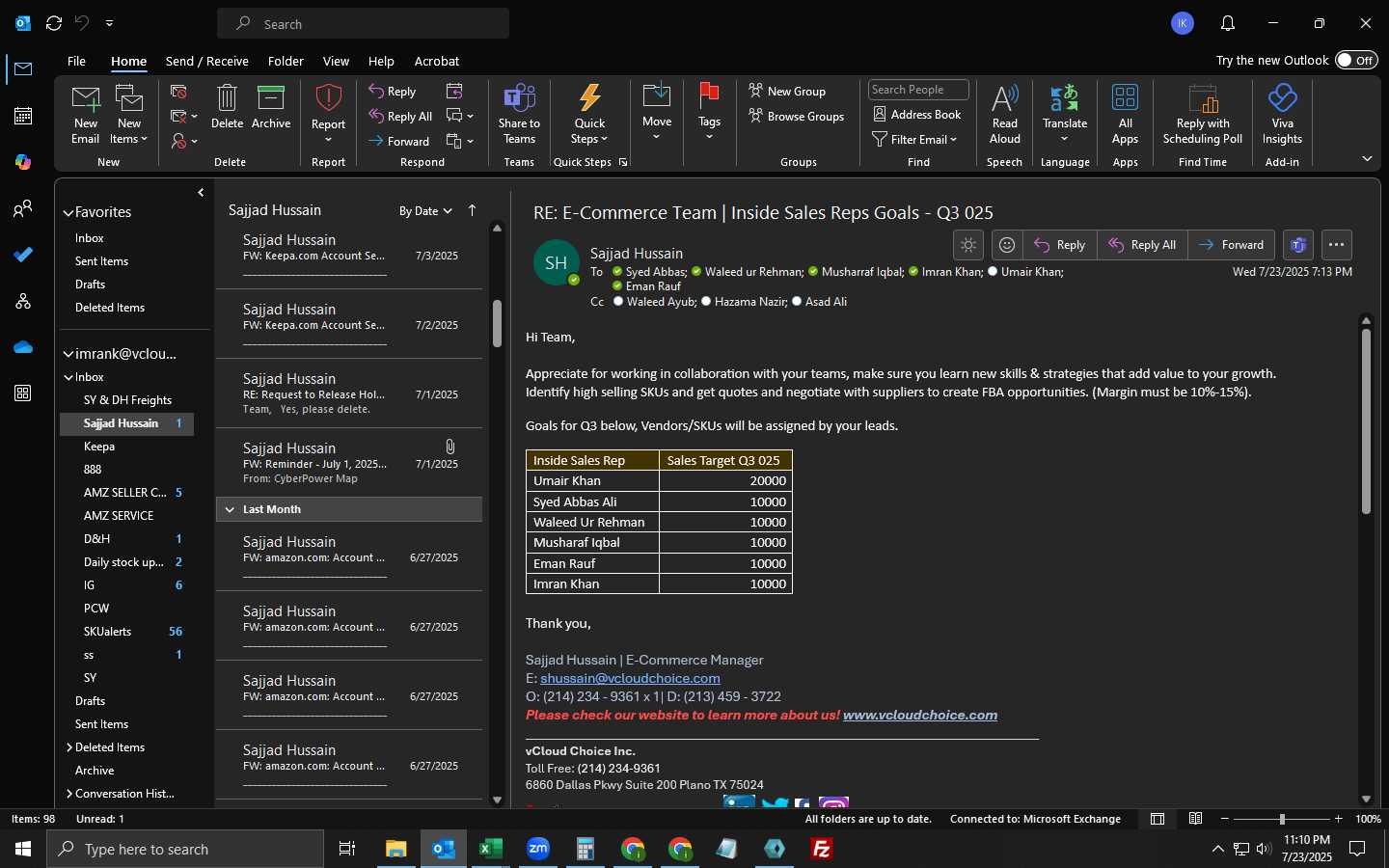This screenshot has width=1389, height=868.
Task: Start Read Aloud speech
Action: point(1004,115)
